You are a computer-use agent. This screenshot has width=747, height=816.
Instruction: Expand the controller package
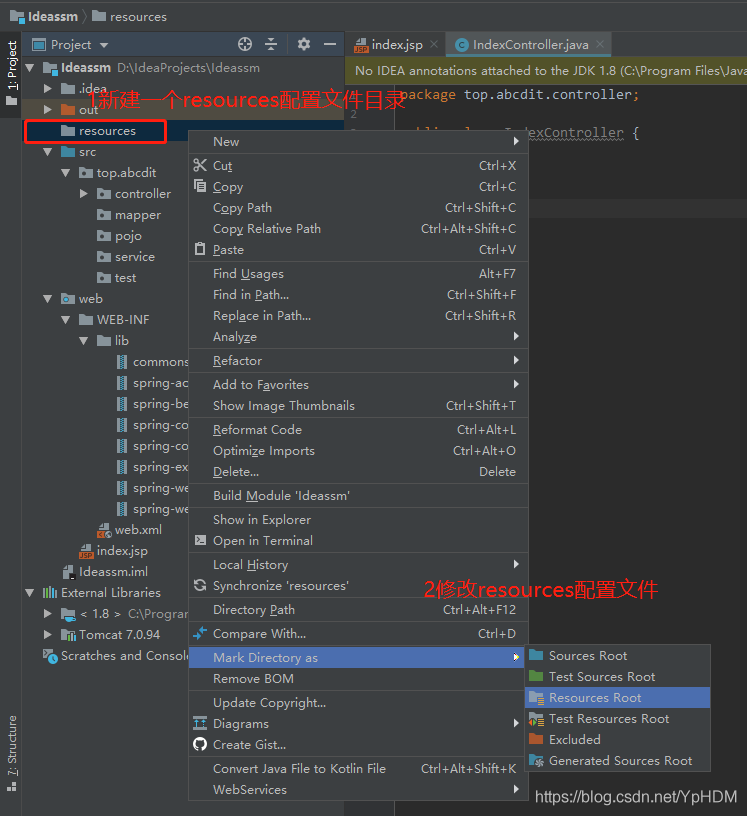click(x=84, y=194)
